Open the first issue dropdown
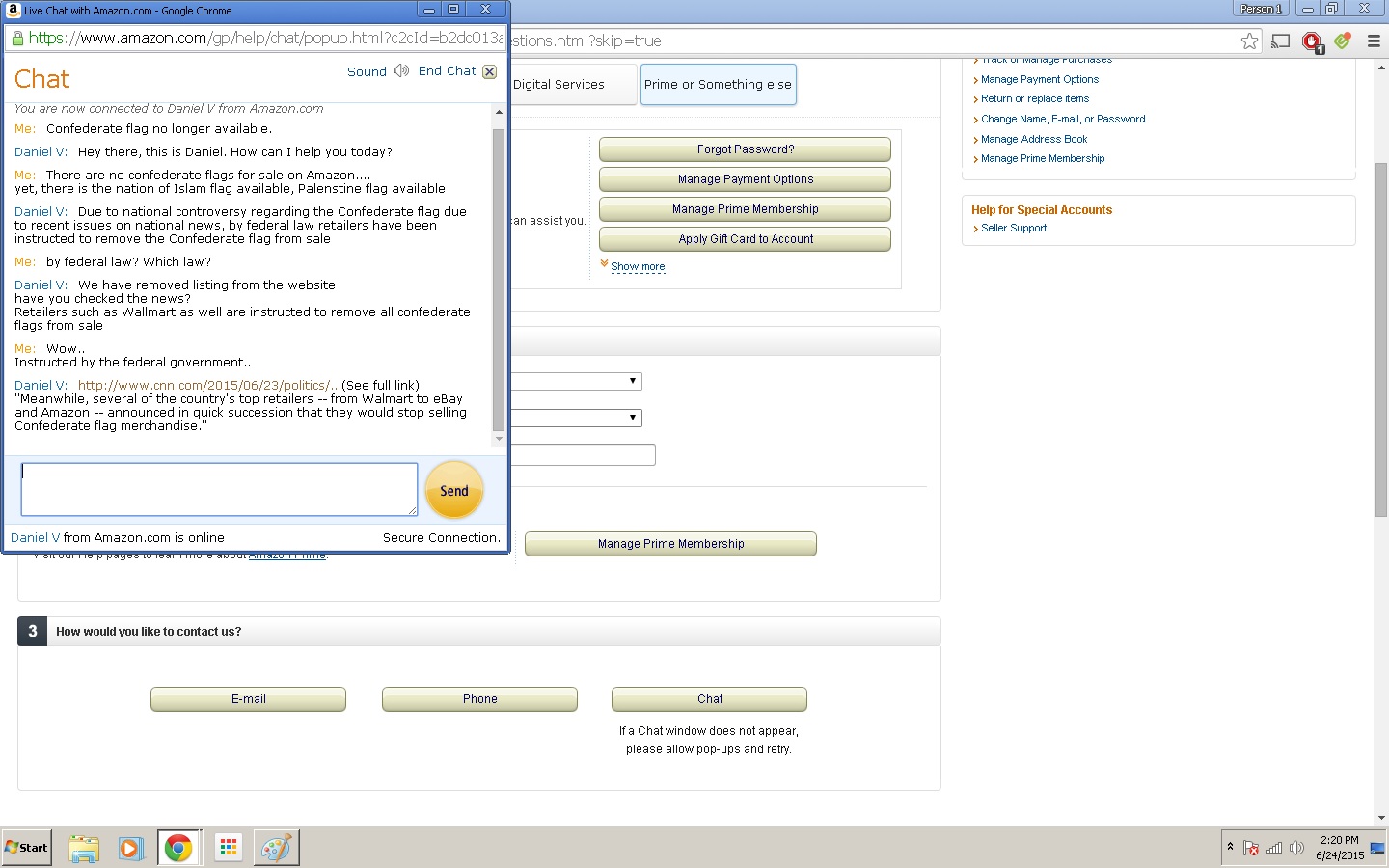Screen dimensions: 1389x868 pos(576,382)
